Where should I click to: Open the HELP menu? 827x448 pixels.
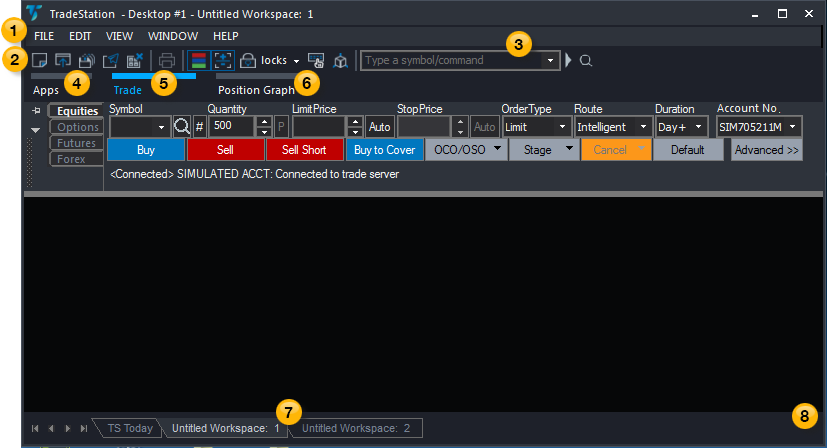pyautogui.click(x=226, y=36)
